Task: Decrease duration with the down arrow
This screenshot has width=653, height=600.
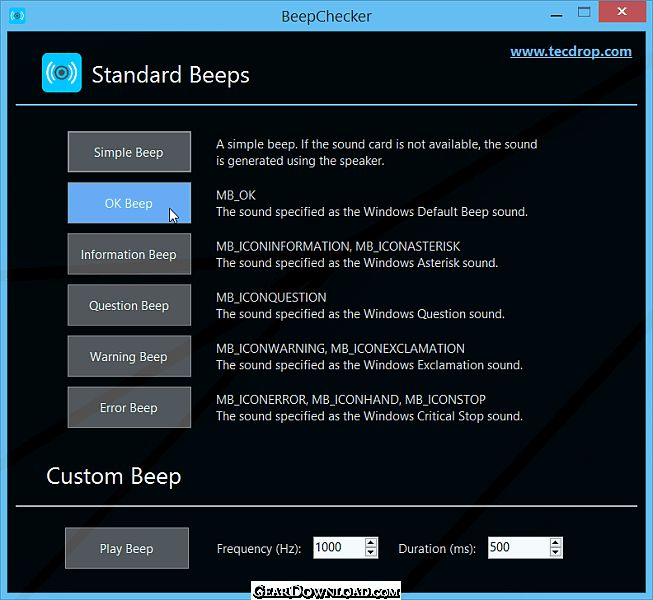Action: 555,553
